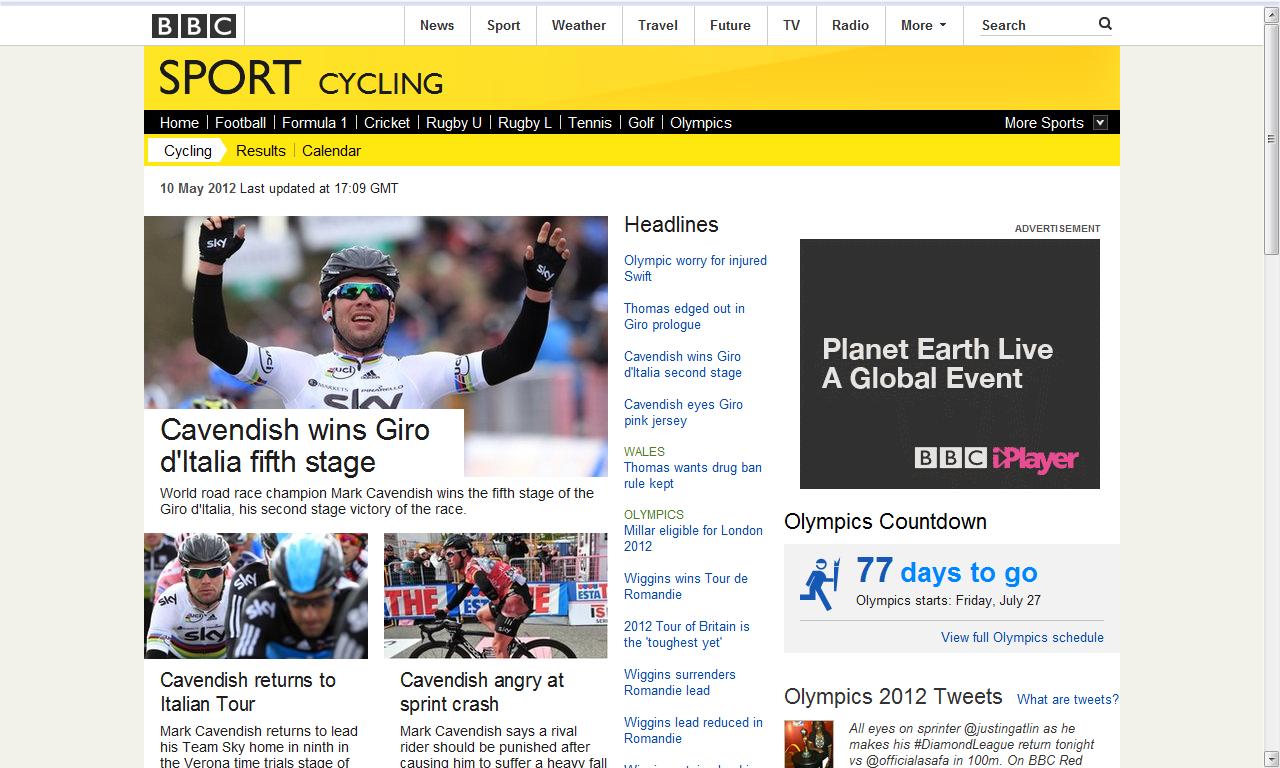1280x768 pixels.
Task: Open the Sport section in top bar
Action: tap(504, 26)
